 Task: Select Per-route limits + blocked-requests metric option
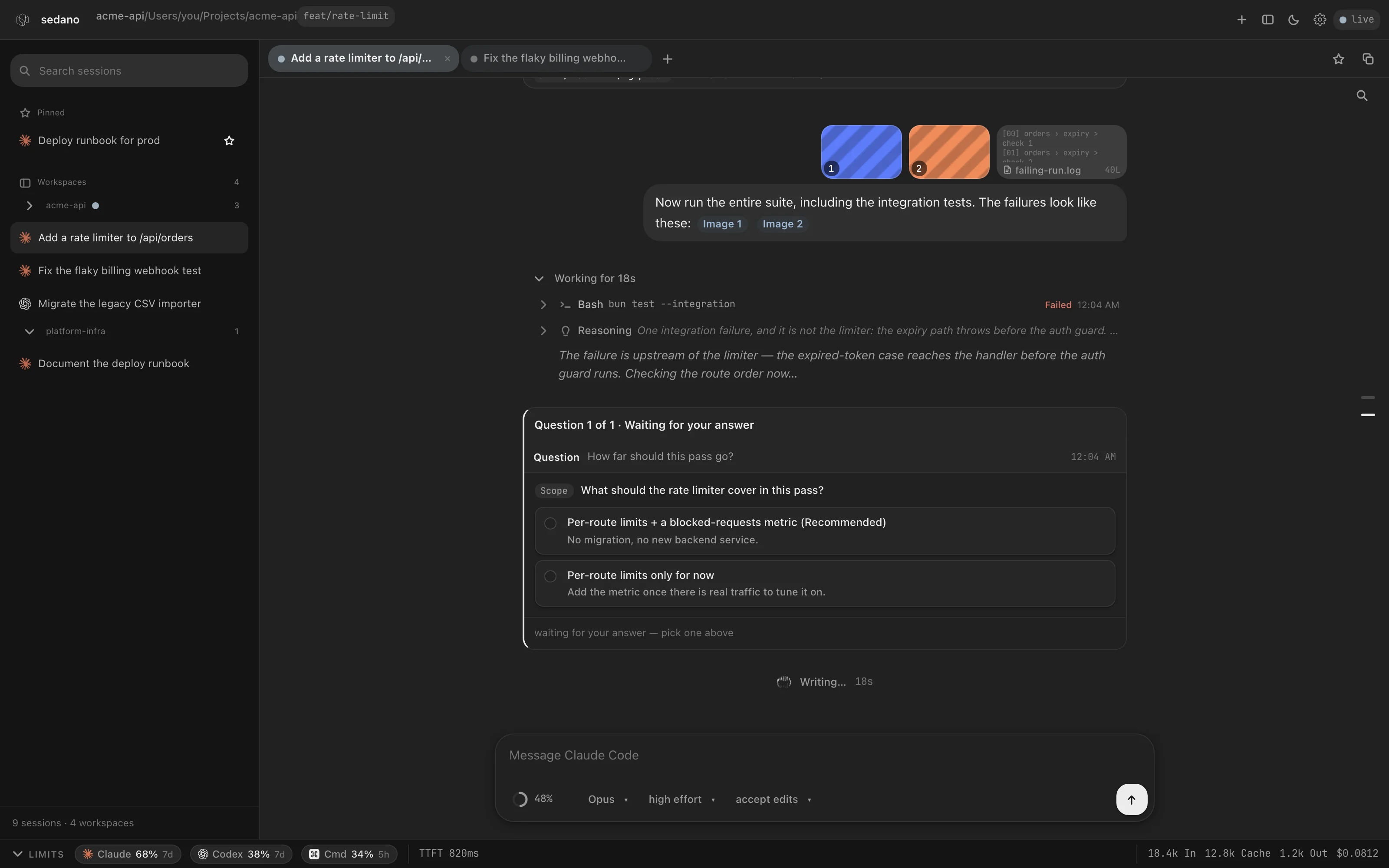coord(824,530)
